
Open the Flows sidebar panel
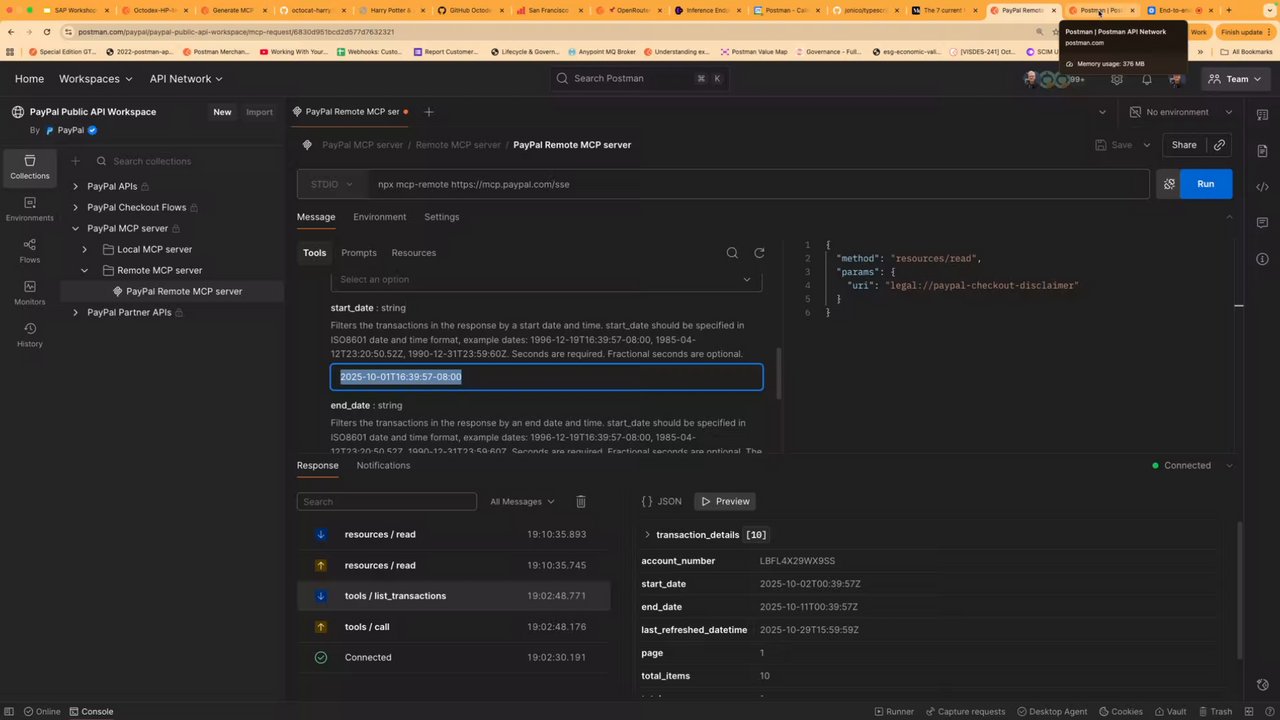tap(29, 251)
